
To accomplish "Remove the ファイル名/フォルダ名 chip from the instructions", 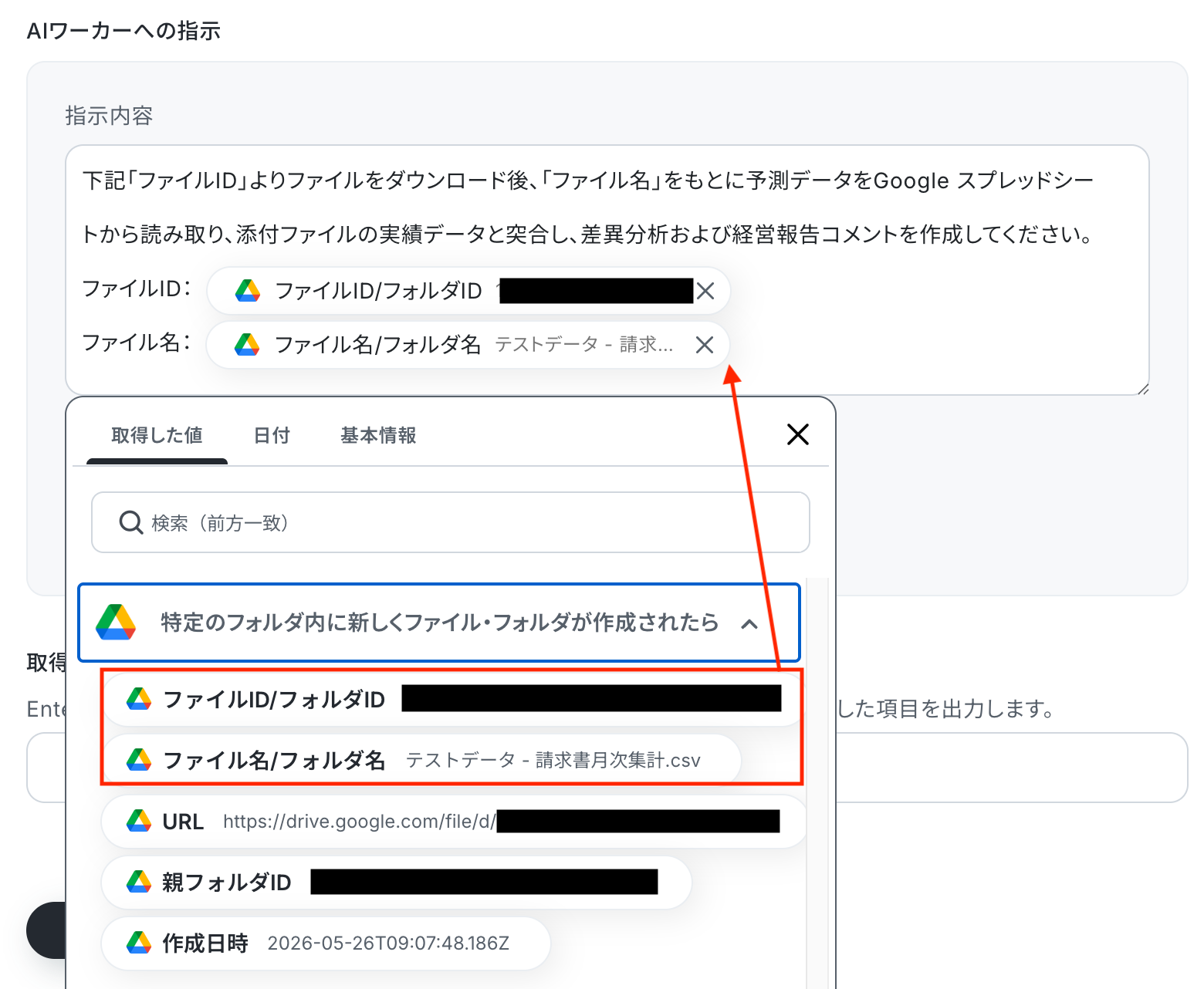I will coord(705,345).
